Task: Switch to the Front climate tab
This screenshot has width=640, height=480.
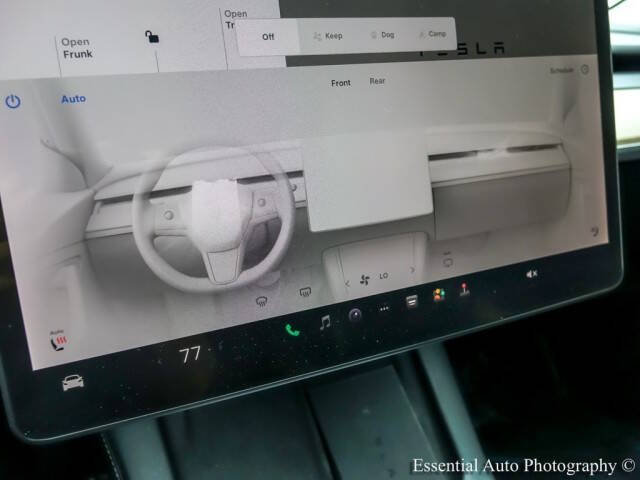Action: (340, 83)
